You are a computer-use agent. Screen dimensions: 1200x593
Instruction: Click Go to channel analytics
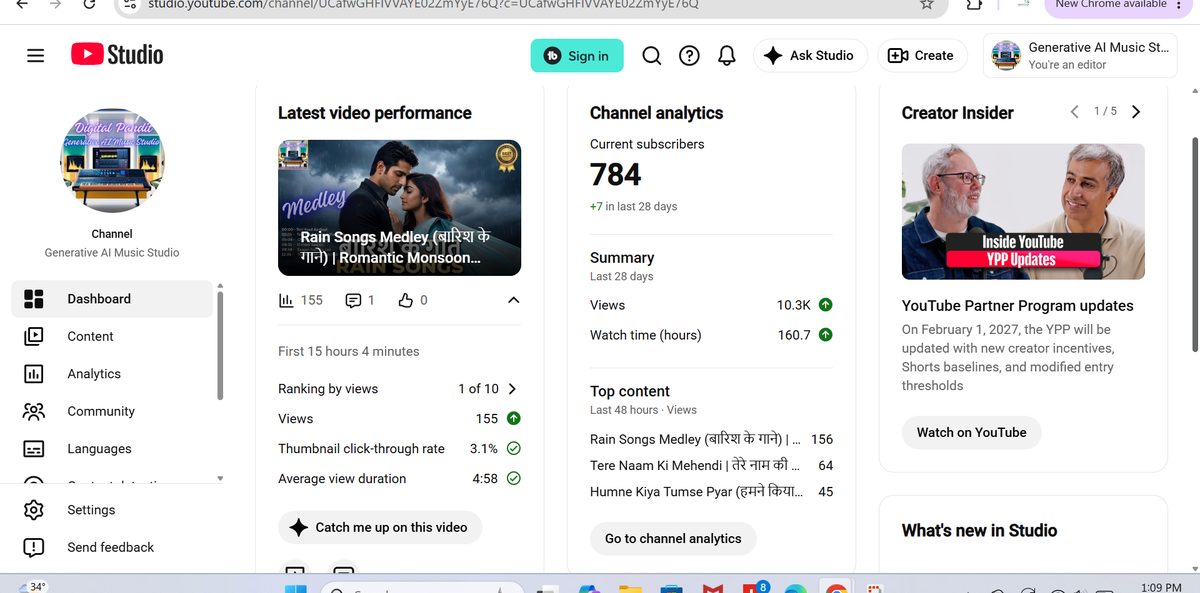point(673,538)
